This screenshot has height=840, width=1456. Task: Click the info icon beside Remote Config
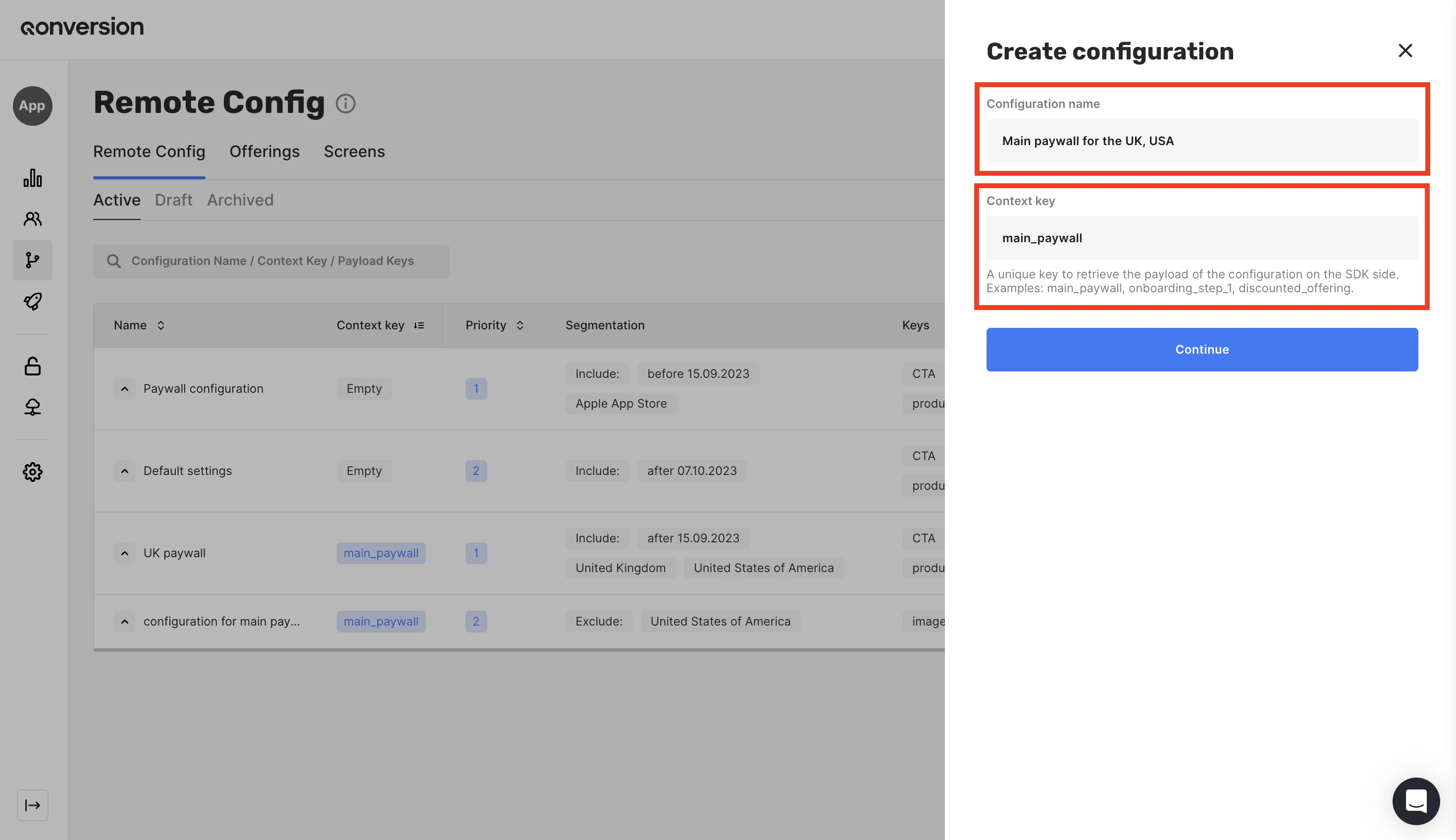[346, 104]
